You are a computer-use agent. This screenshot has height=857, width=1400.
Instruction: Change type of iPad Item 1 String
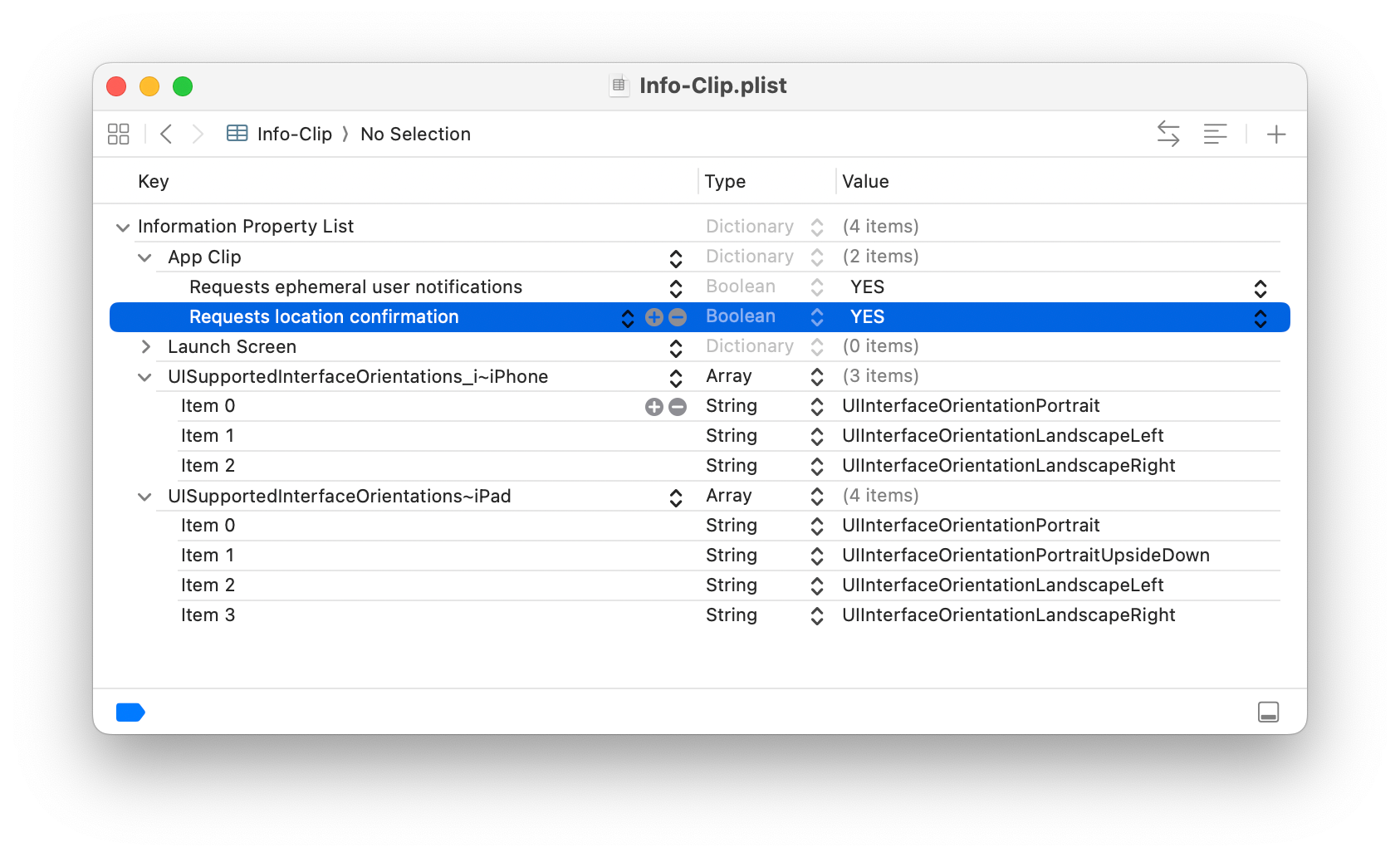[x=817, y=556]
